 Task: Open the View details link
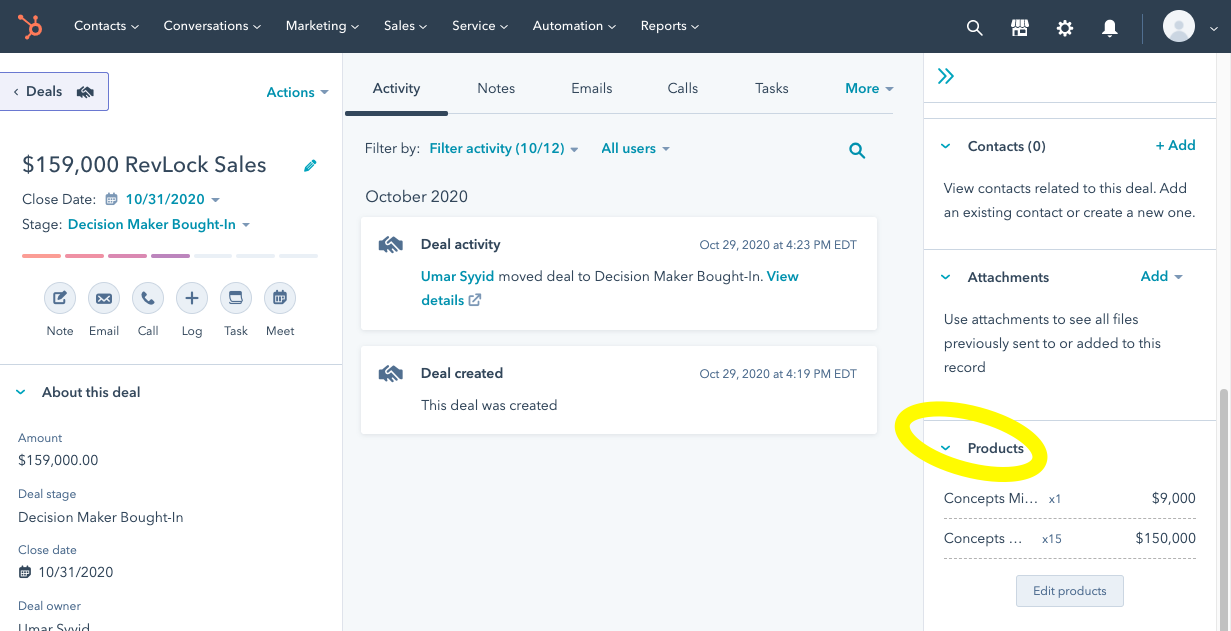(610, 288)
